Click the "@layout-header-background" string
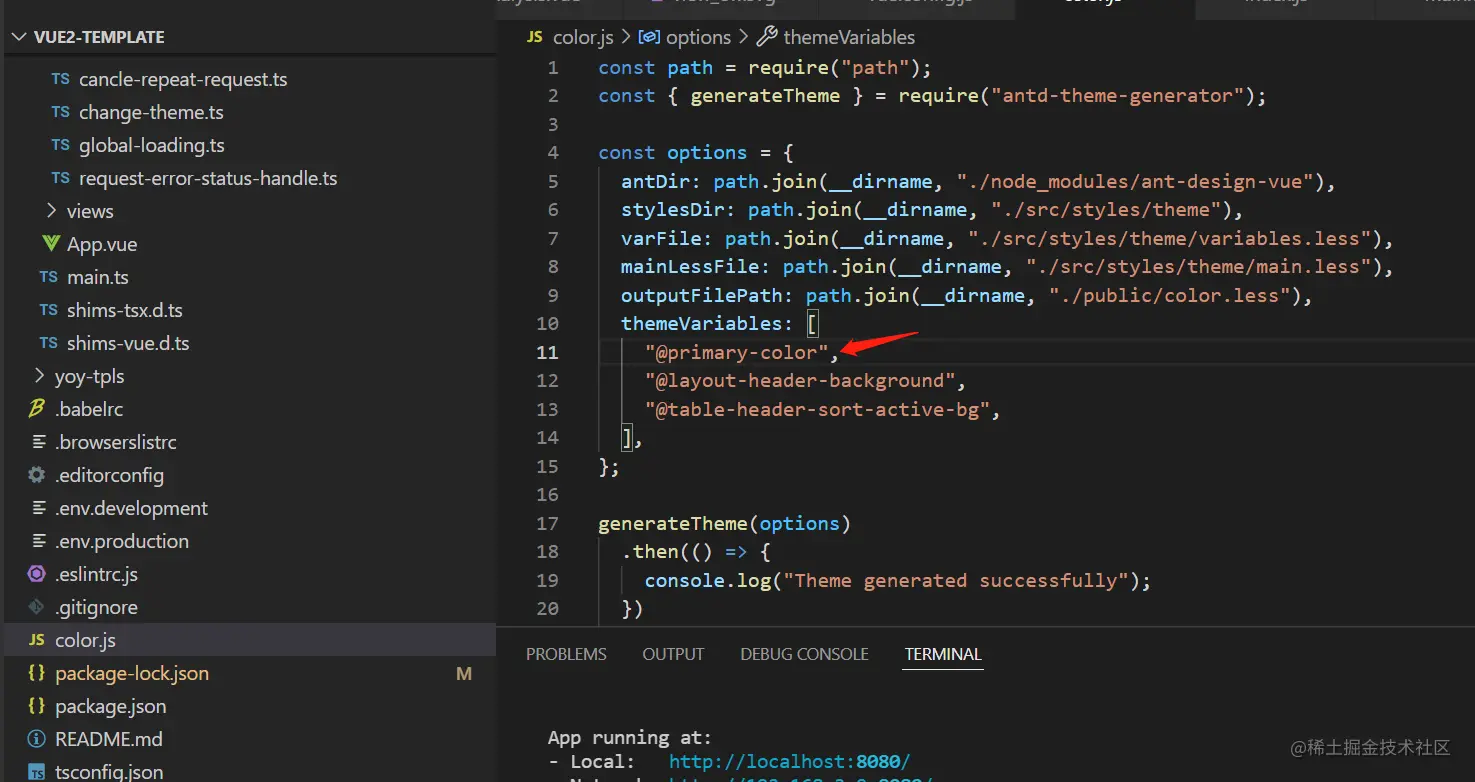1475x782 pixels. (801, 381)
